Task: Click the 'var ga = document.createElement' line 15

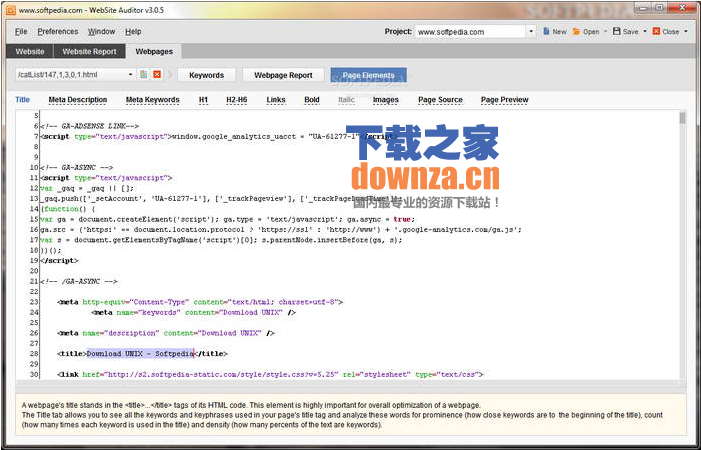Action: (228, 219)
